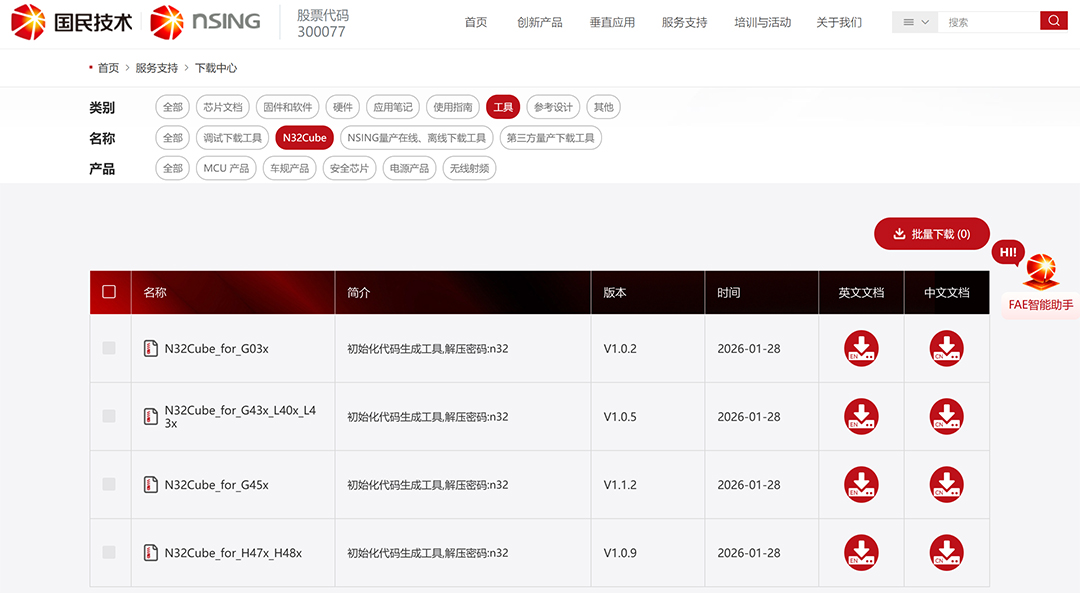Toggle the select-all checkbox in table header
Screen dimensions: 1080x593
pyautogui.click(x=110, y=292)
